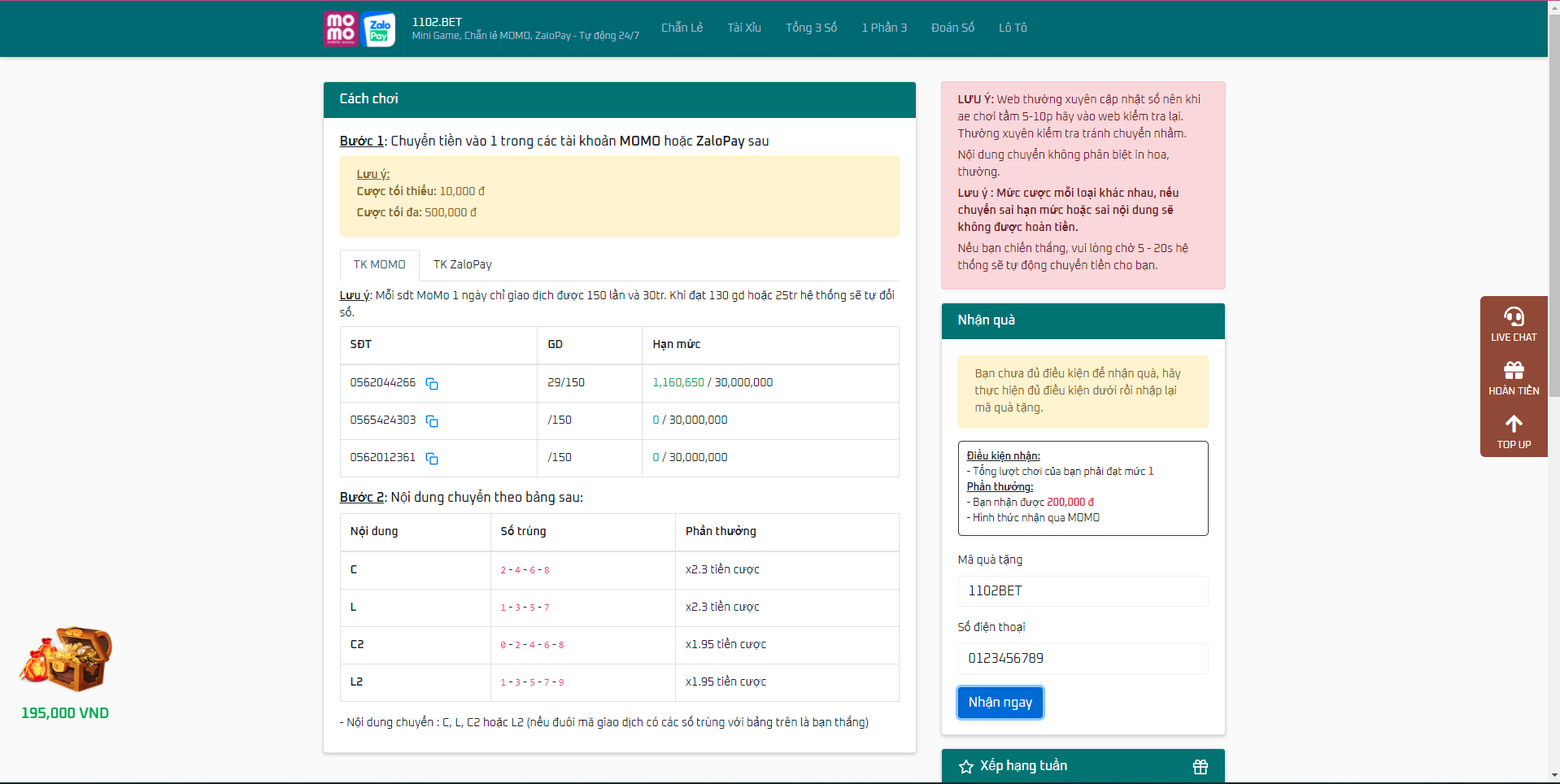
Task: Go to Tổng 3 Số game
Action: (811, 28)
